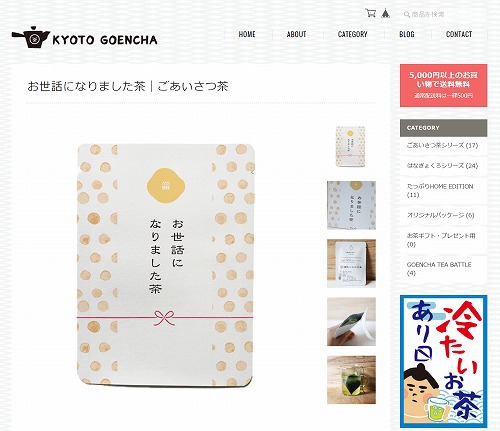The width and height of the screenshot is (500, 431).
Task: Open はなぶくろシリーズ (24) category
Action: point(442,166)
